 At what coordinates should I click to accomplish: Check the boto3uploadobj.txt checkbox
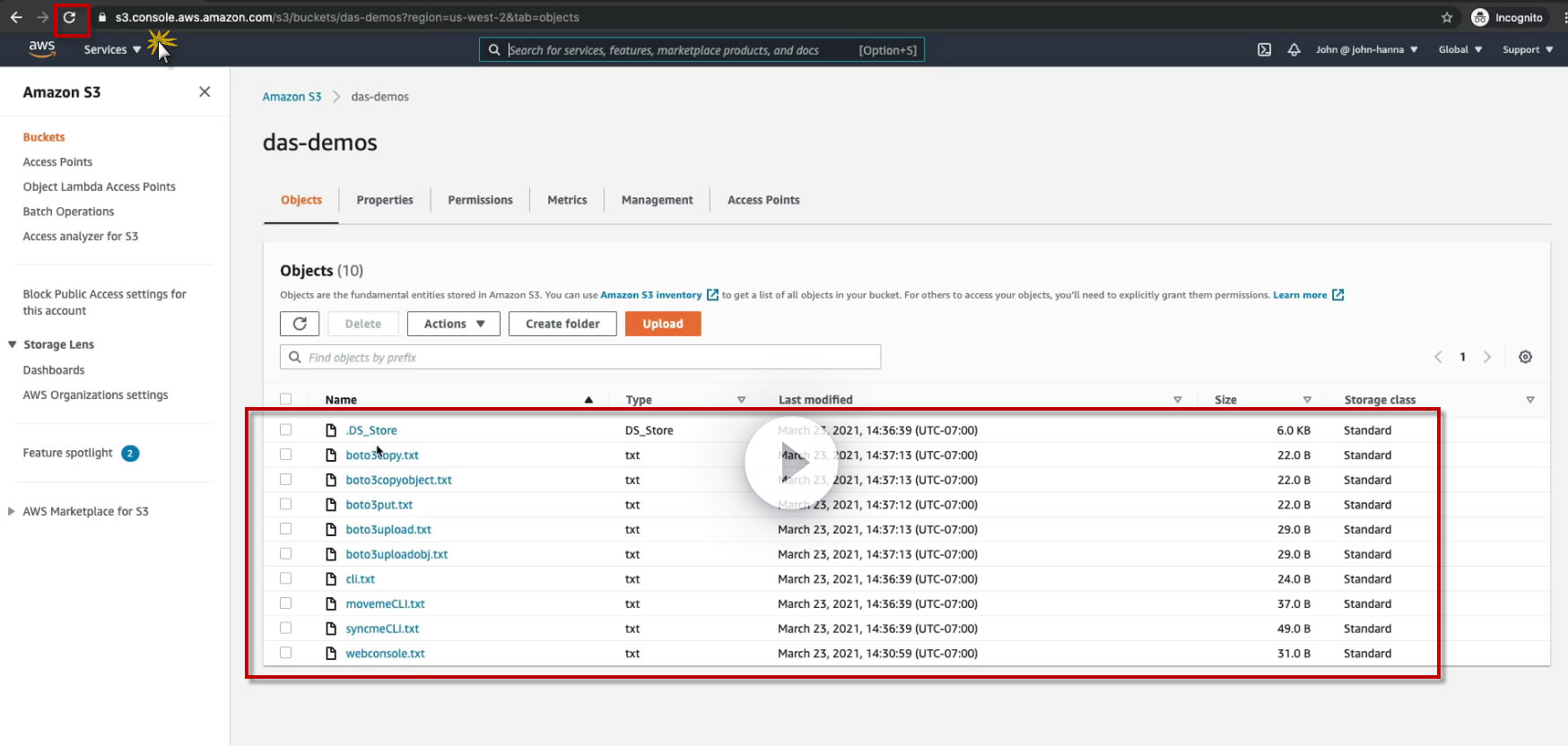pos(285,554)
